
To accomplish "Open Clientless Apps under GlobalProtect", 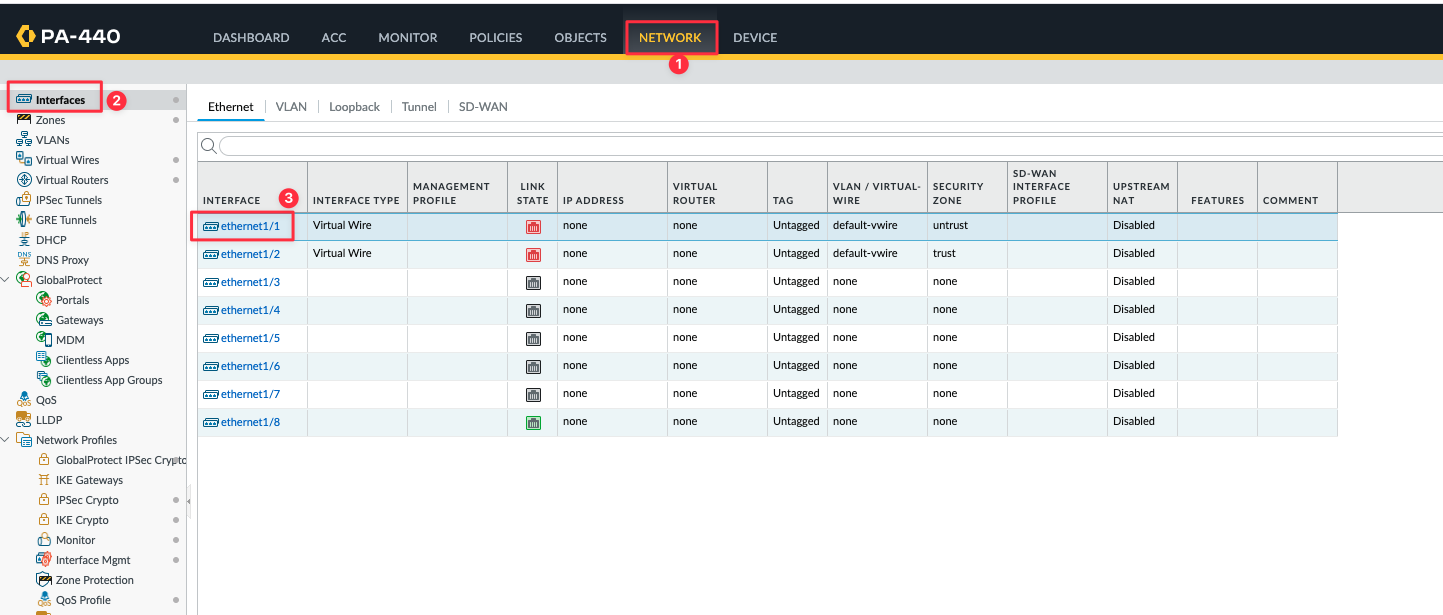I will click(93, 360).
